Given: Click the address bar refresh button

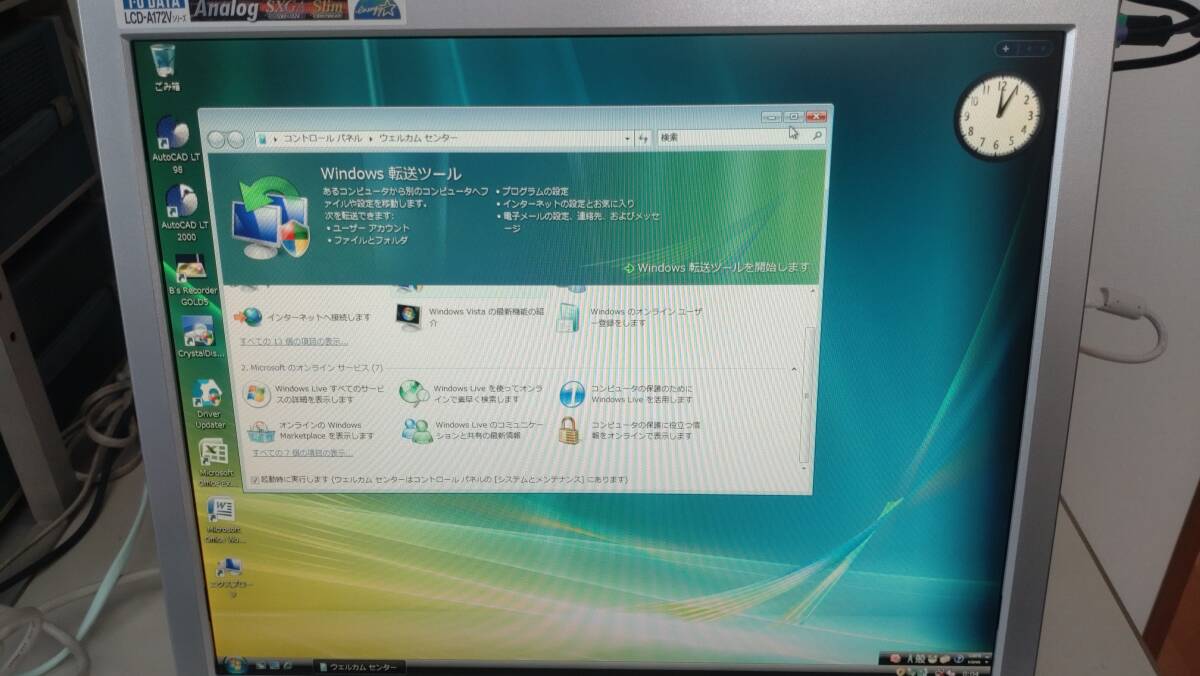Looking at the screenshot, I should click(x=643, y=137).
